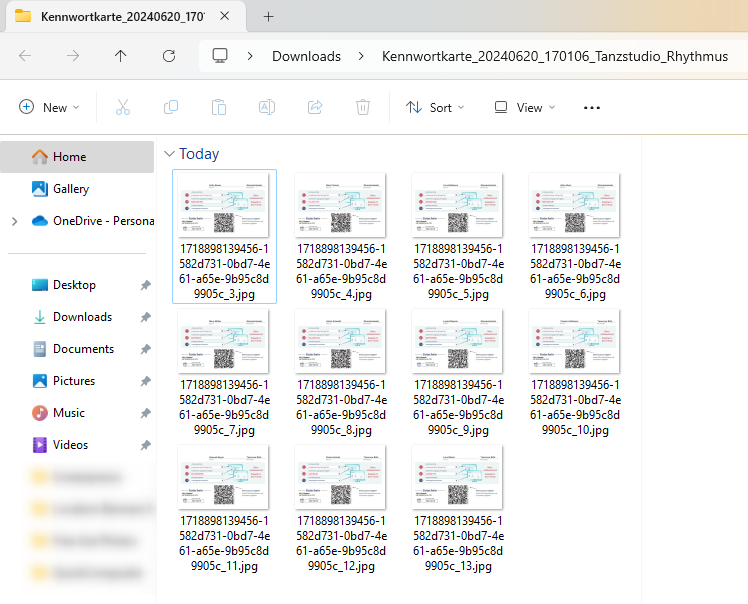Click Downloads in the address breadcrumb

click(x=306, y=56)
